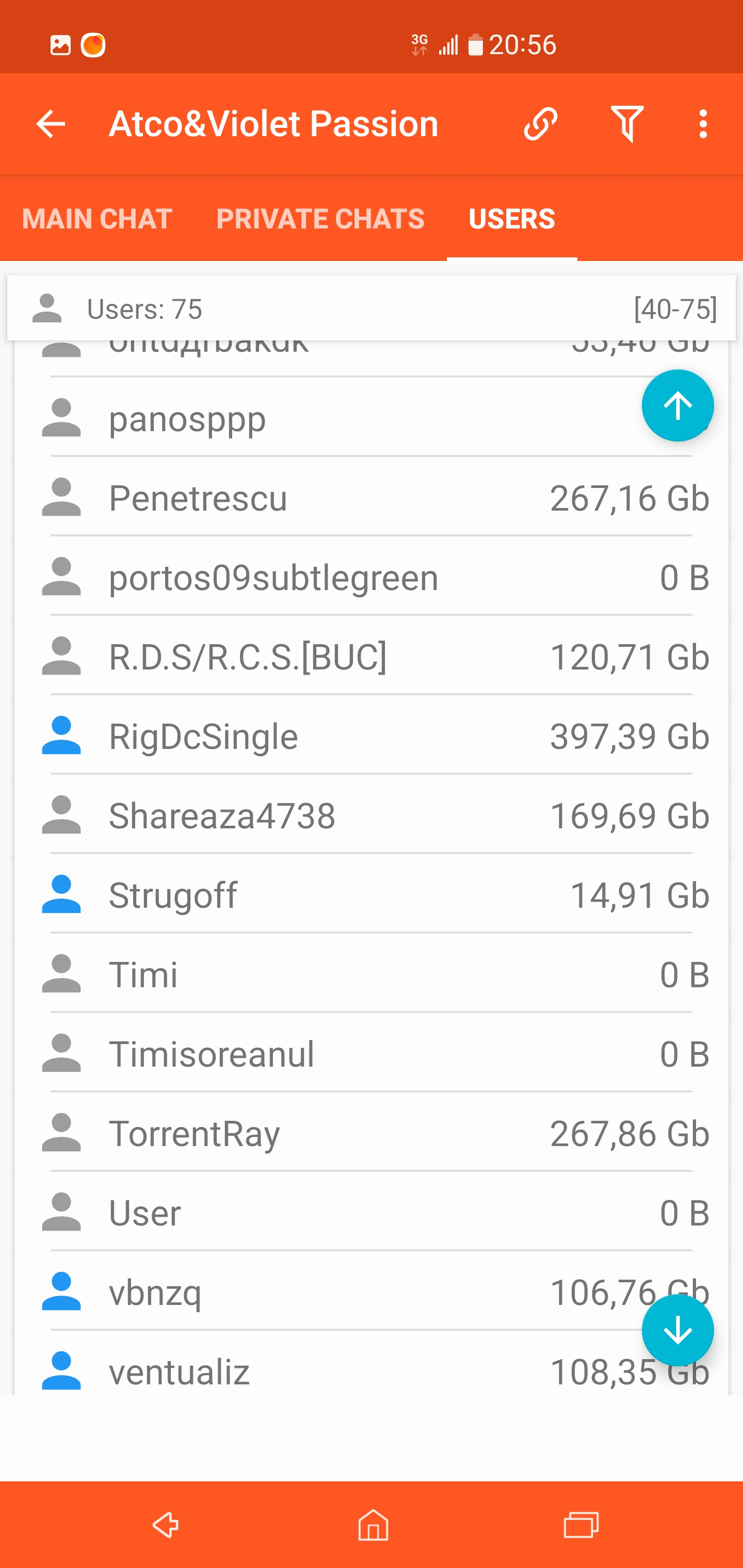743x1568 pixels.
Task: Switch to the MAIN CHAT tab
Action: 97,219
